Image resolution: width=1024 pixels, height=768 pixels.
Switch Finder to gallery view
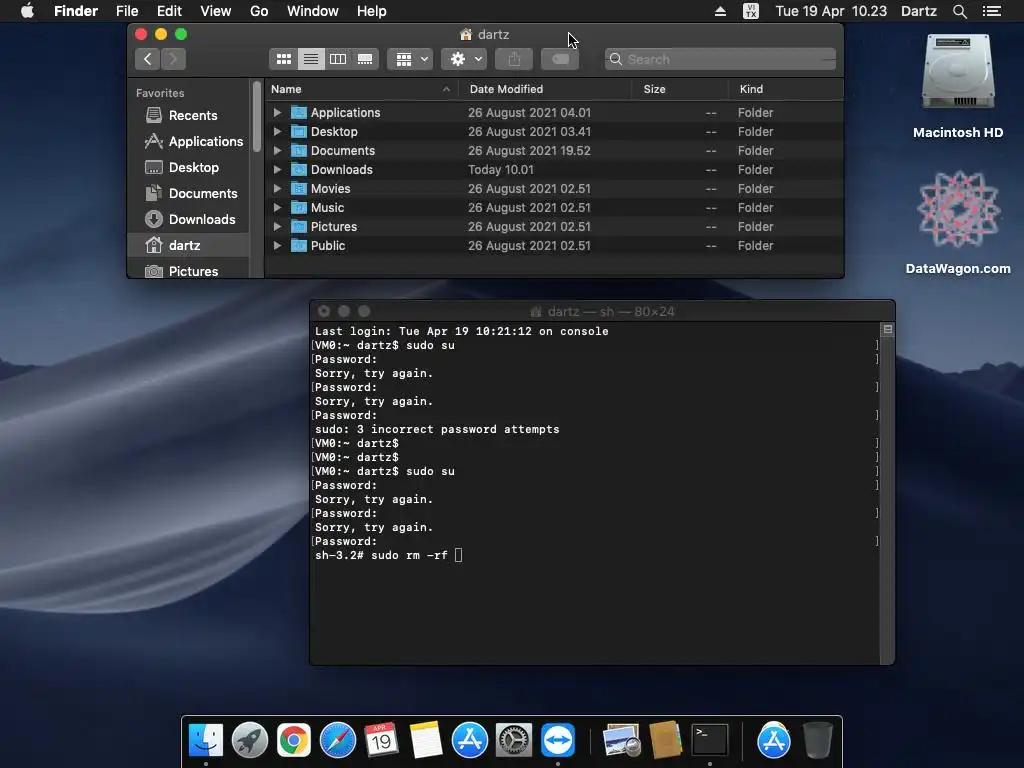coord(365,59)
